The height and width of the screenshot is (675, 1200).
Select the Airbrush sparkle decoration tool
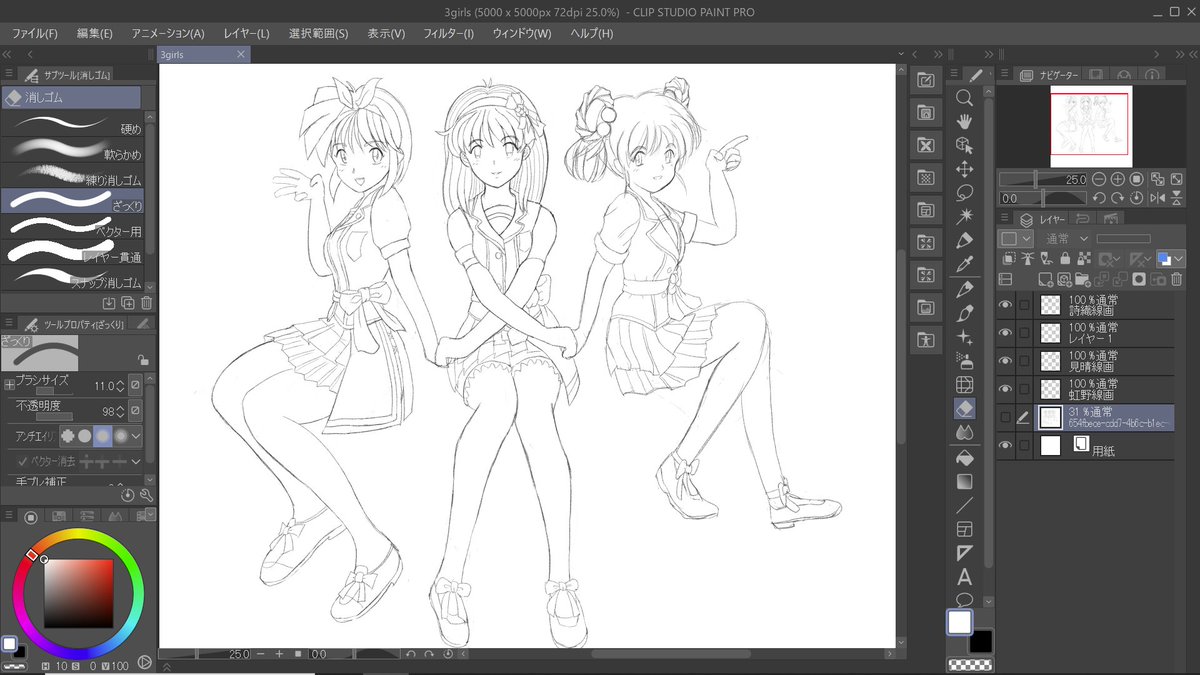point(965,337)
